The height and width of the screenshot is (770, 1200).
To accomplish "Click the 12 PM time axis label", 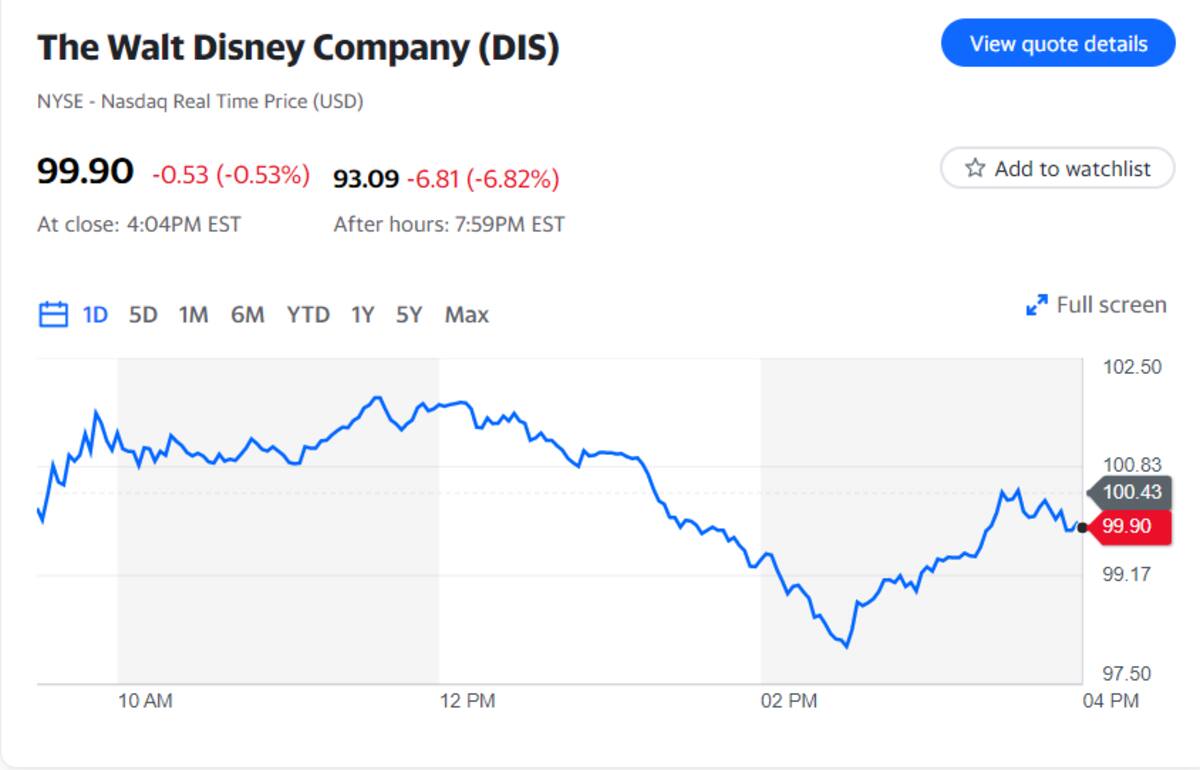I will (467, 701).
